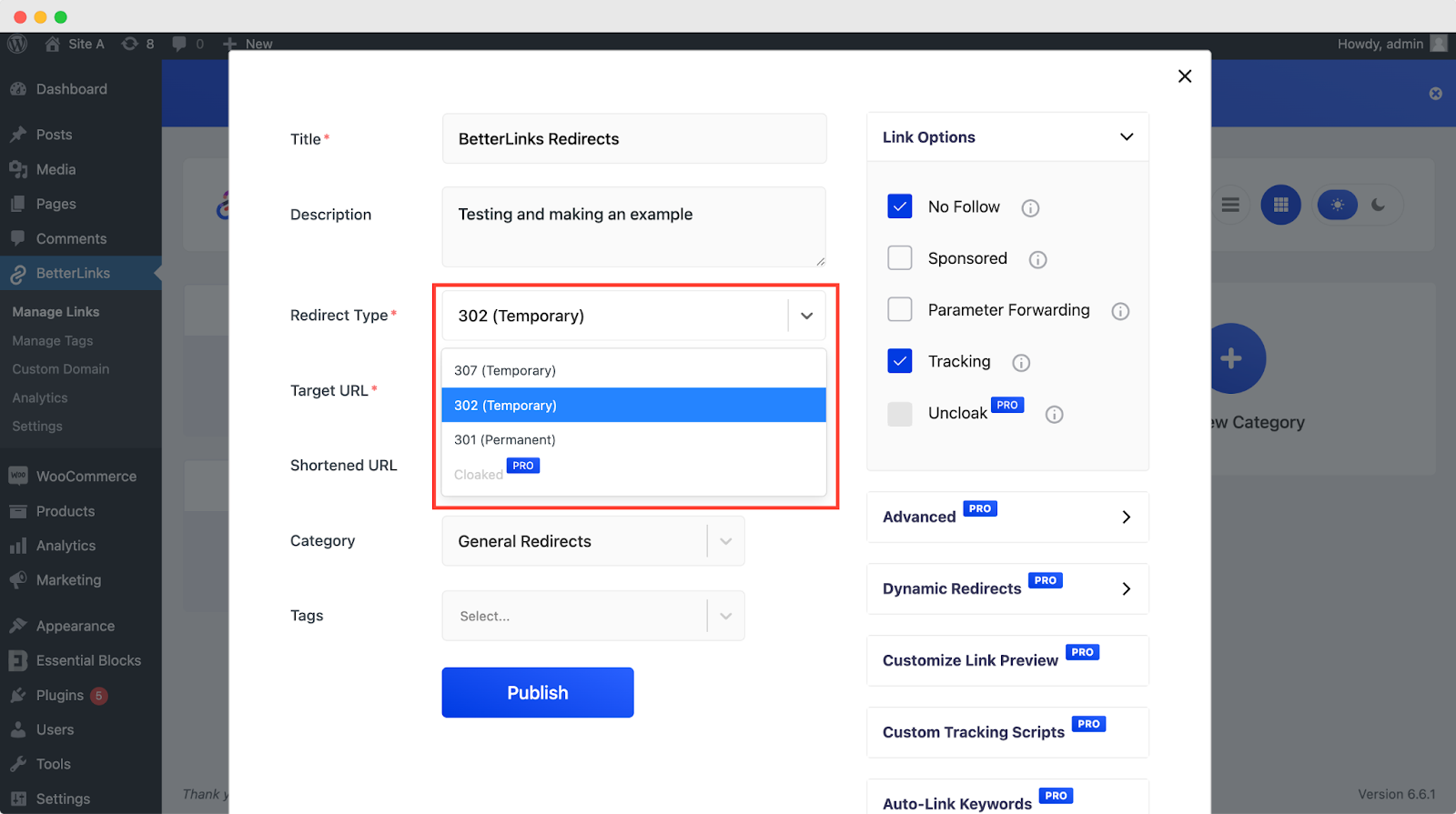Screen dimensions: 1456x814
Task: Open Manage Tags submenu item
Action: pos(53,340)
